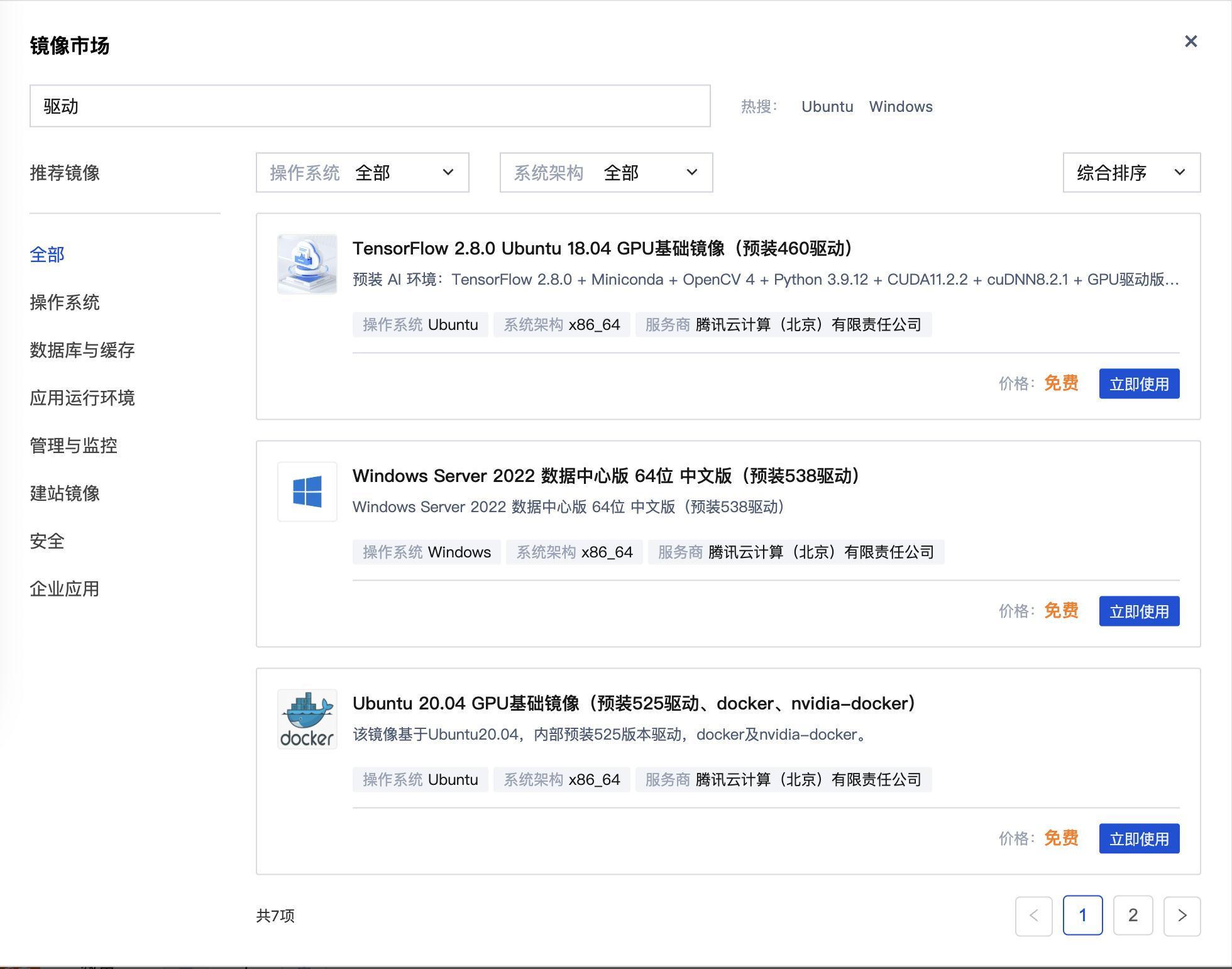Click 操作系统 Ubuntu tag on TensorFlow card
Screen dimensions: 1232x969
tap(421, 325)
